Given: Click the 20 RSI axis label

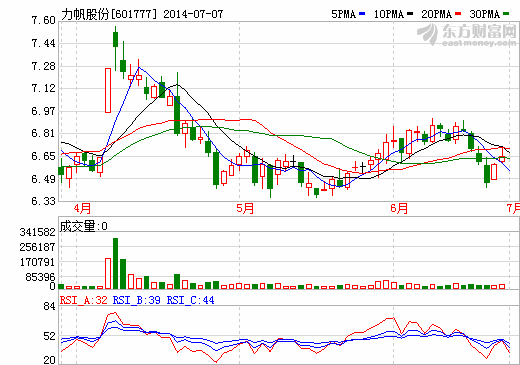Looking at the screenshot, I should click(x=49, y=360).
